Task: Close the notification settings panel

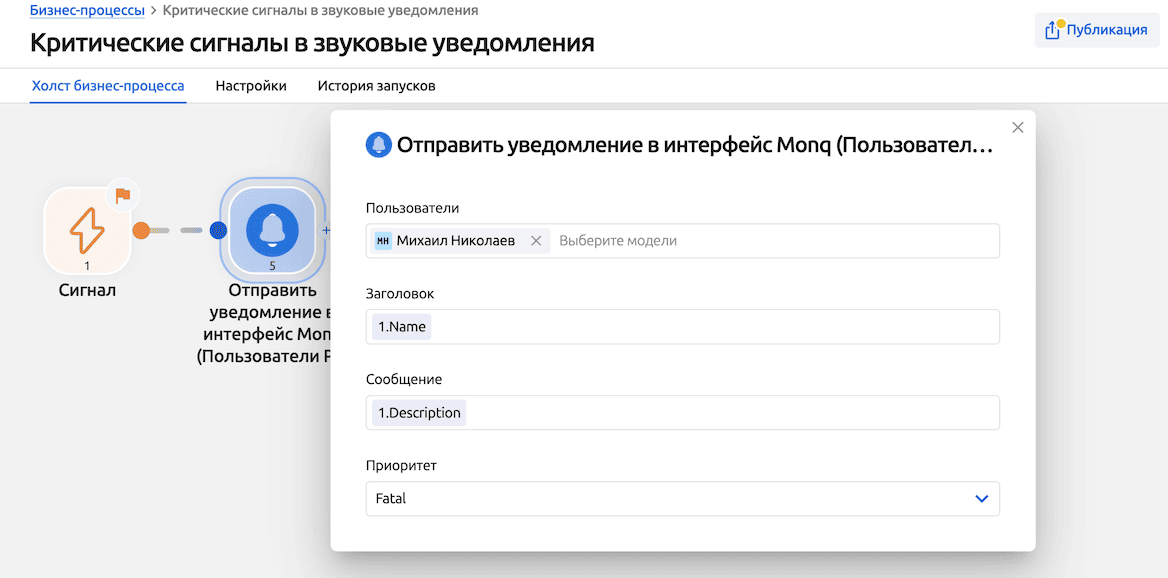Action: point(1018,127)
